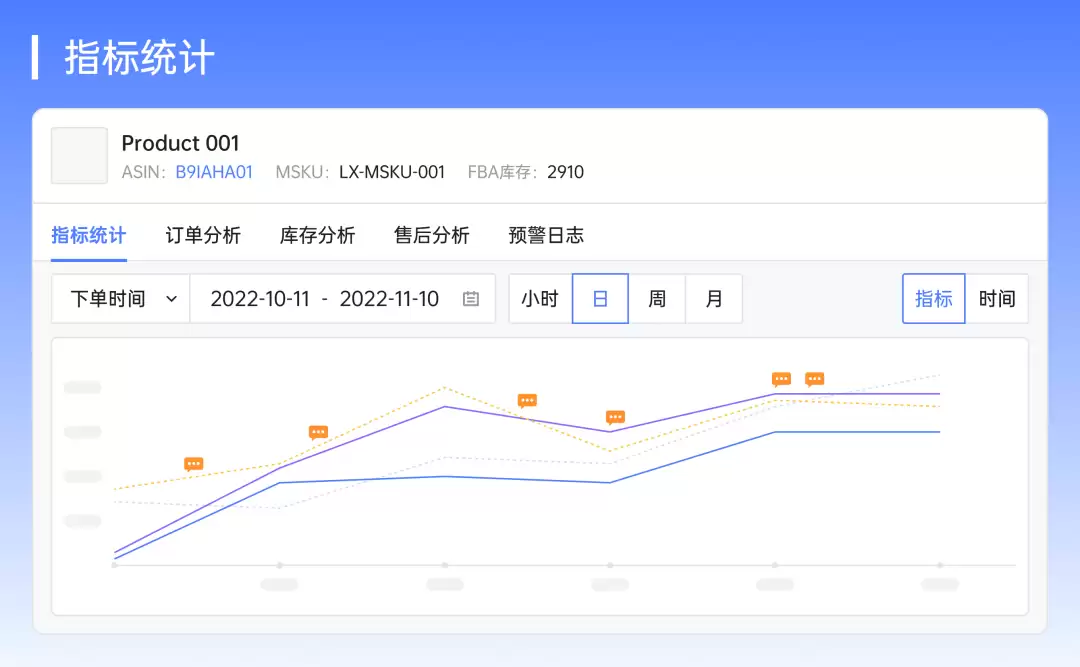
Task: Expand the 下单时间 dropdown
Action: [120, 299]
